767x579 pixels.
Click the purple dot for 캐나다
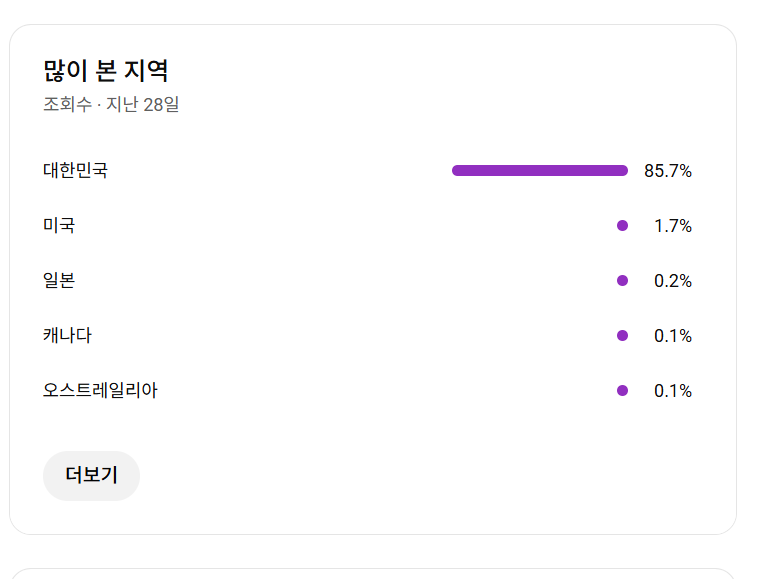pyautogui.click(x=622, y=336)
